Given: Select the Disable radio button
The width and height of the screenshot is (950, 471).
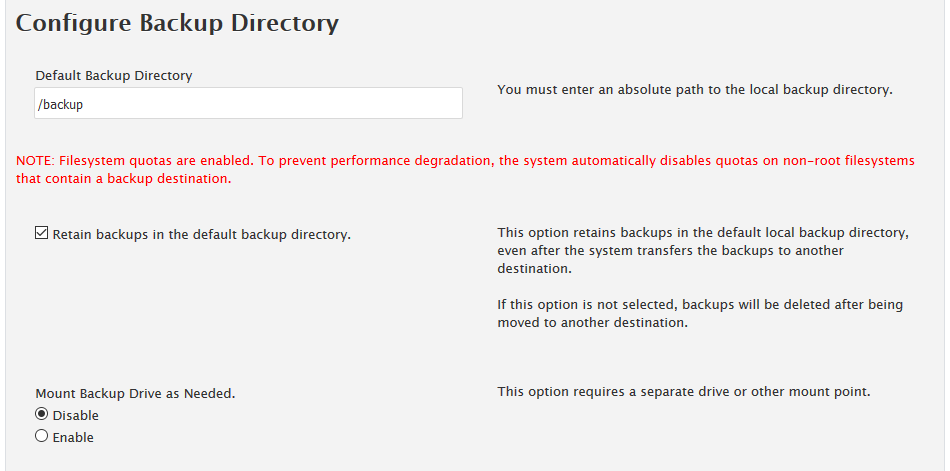Looking at the screenshot, I should click(42, 414).
